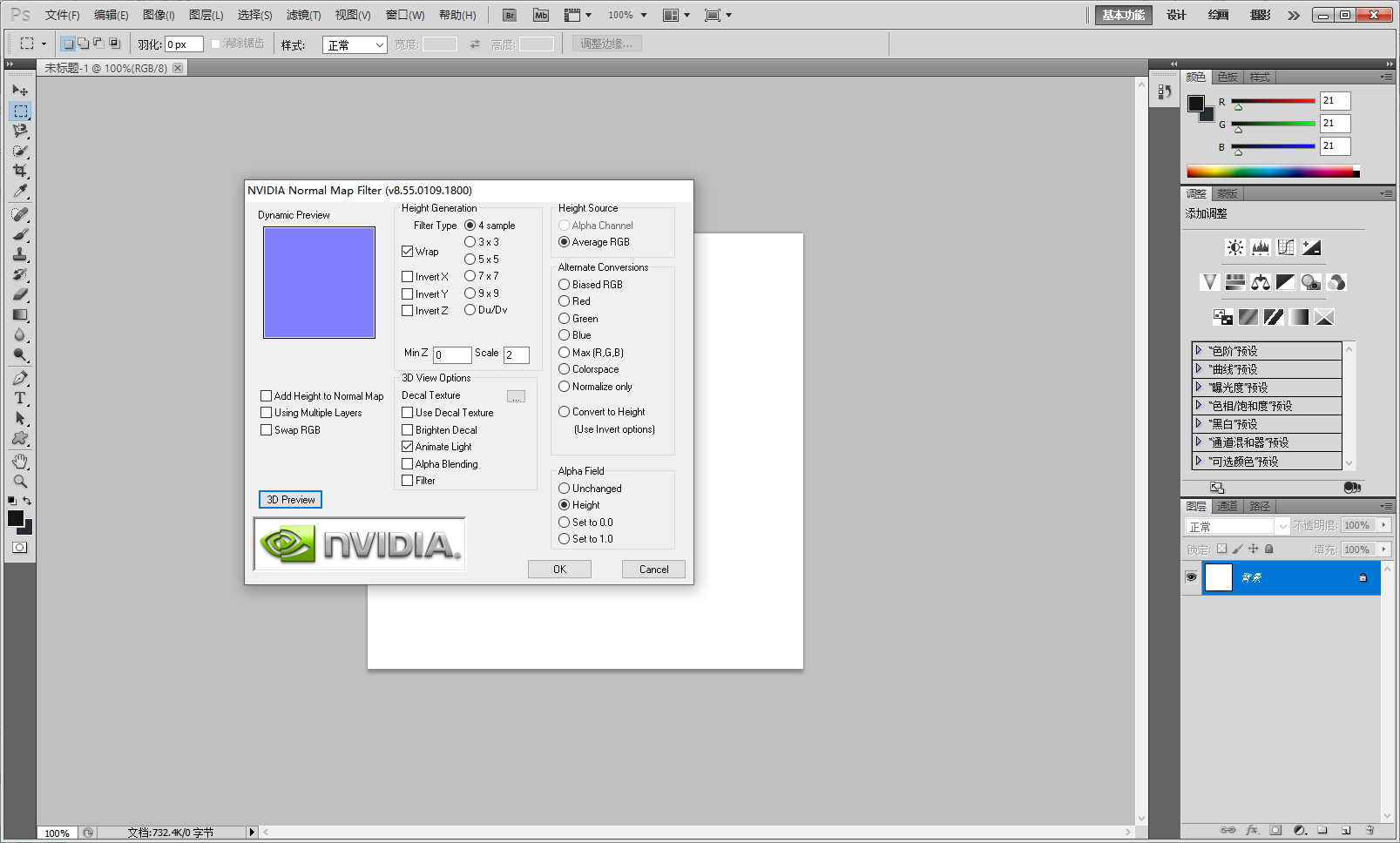Enable the Invert X checkbox
The width and height of the screenshot is (1400, 843).
click(407, 277)
